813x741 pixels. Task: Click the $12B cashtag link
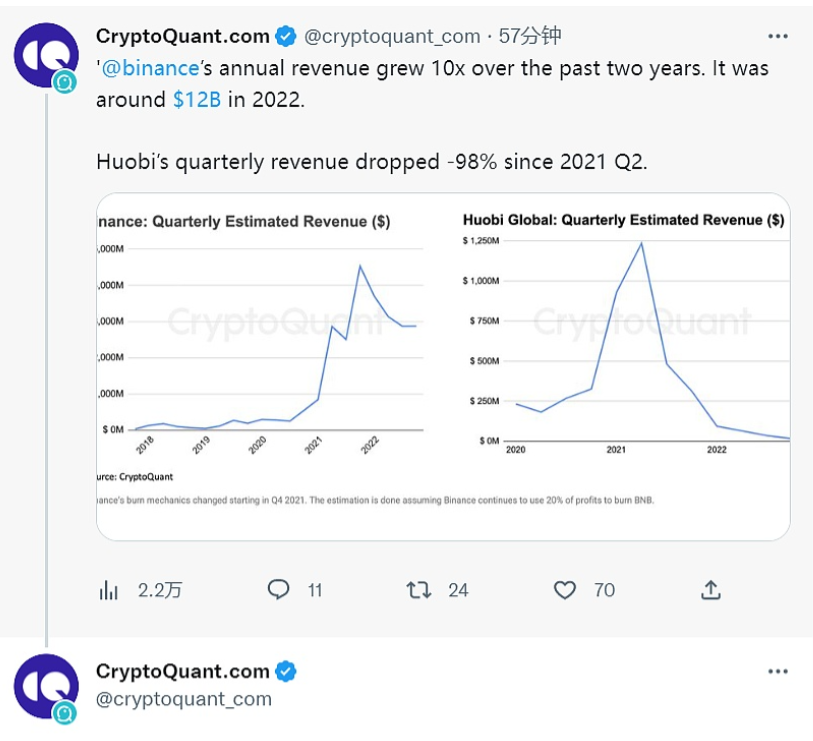click(x=196, y=100)
